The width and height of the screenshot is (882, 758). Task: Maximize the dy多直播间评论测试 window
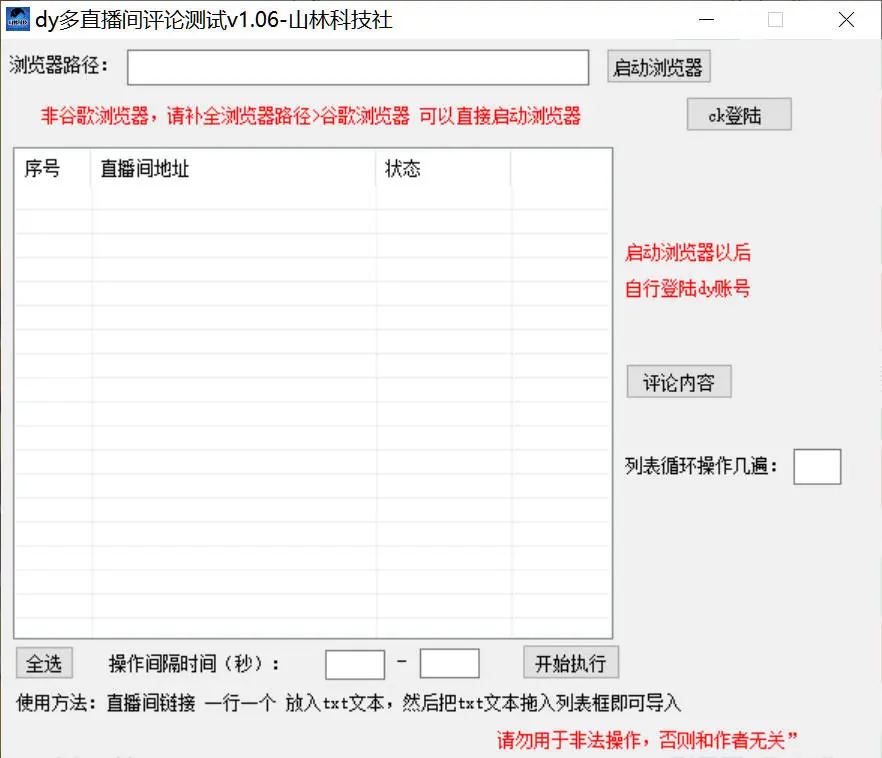775,20
